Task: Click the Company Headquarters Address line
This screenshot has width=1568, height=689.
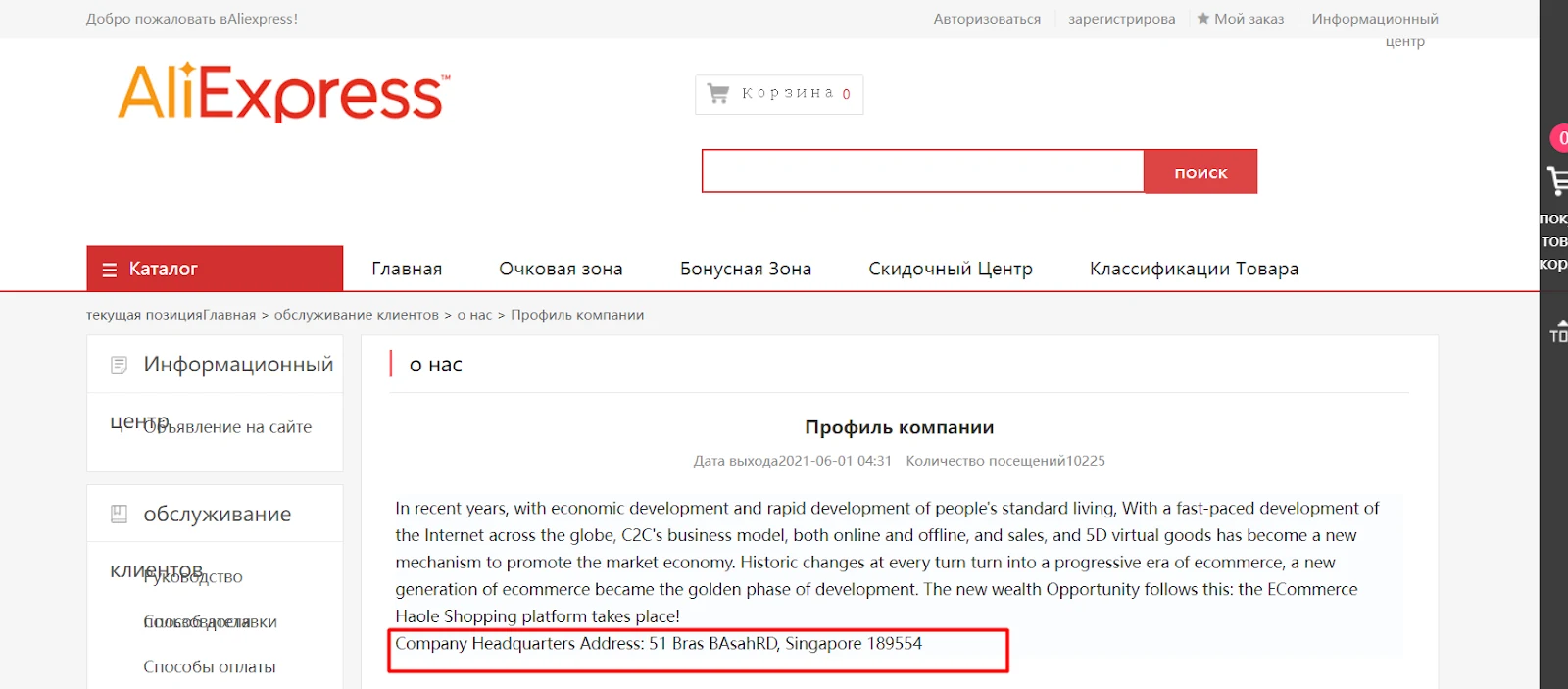Action: pos(659,643)
